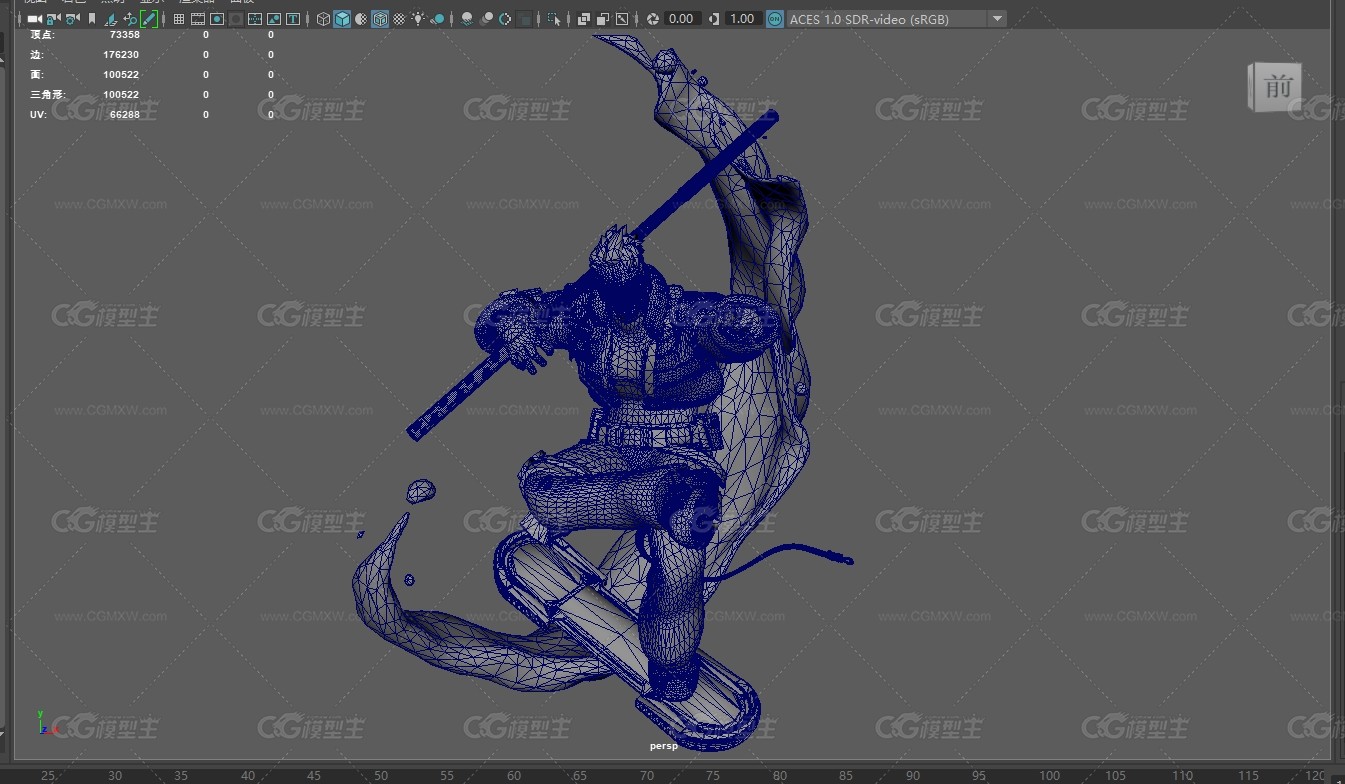Image resolution: width=1345 pixels, height=784 pixels.
Task: Click the camera Bookmarks icon
Action: pos(92,19)
